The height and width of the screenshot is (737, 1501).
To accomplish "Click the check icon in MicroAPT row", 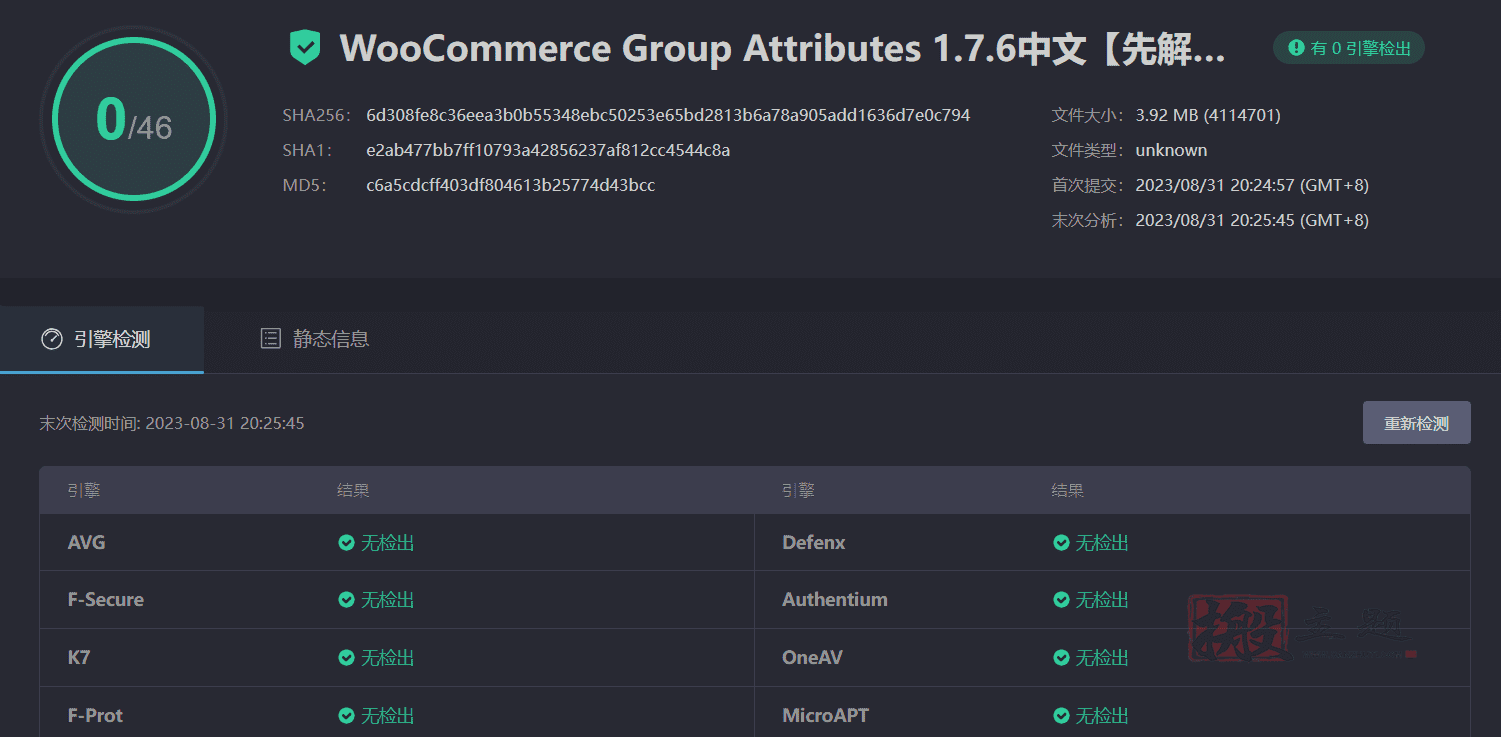I will click(x=1061, y=716).
